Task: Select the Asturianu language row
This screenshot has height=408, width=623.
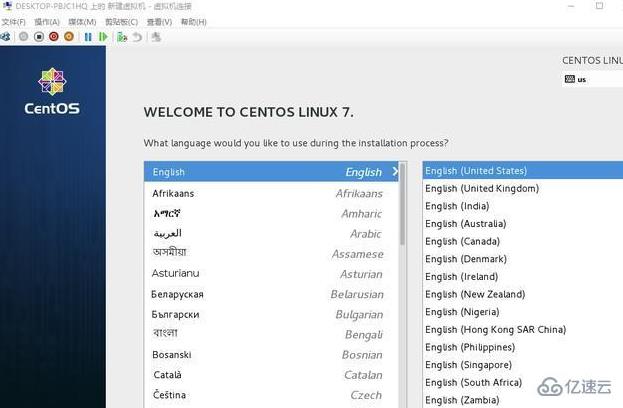Action: (x=271, y=274)
